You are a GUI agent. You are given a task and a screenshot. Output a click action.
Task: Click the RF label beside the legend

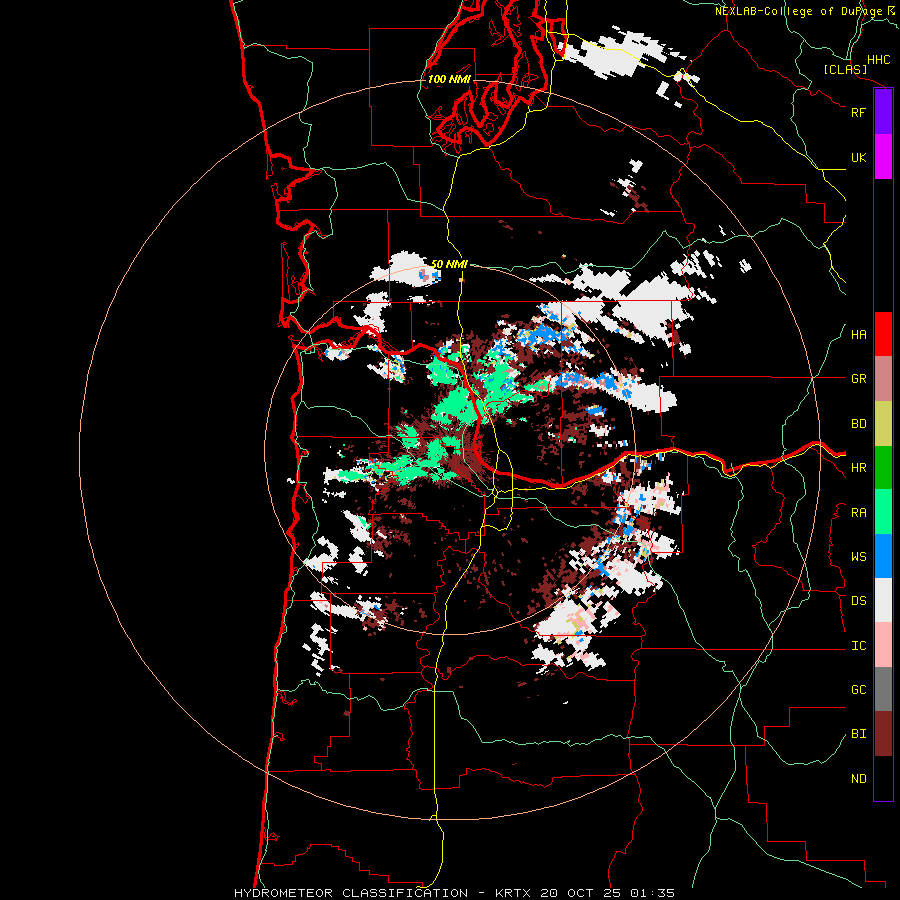click(858, 112)
